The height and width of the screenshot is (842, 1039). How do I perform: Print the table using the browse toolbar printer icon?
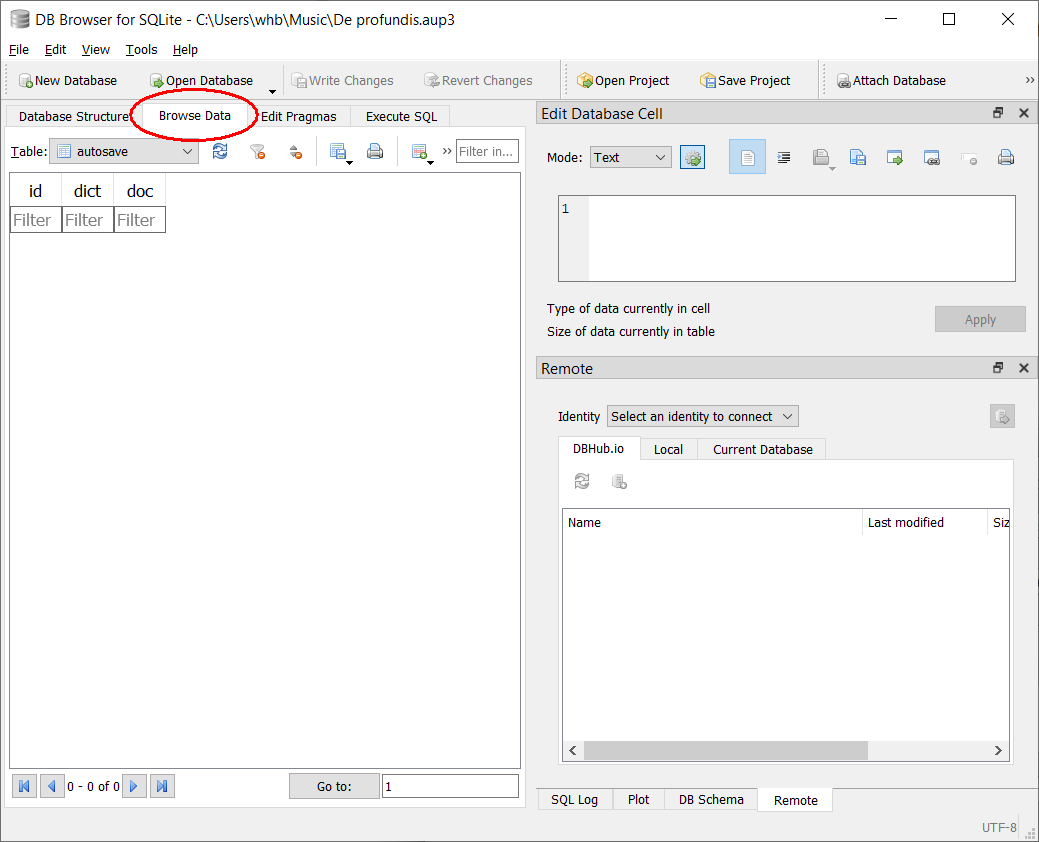pyautogui.click(x=375, y=152)
